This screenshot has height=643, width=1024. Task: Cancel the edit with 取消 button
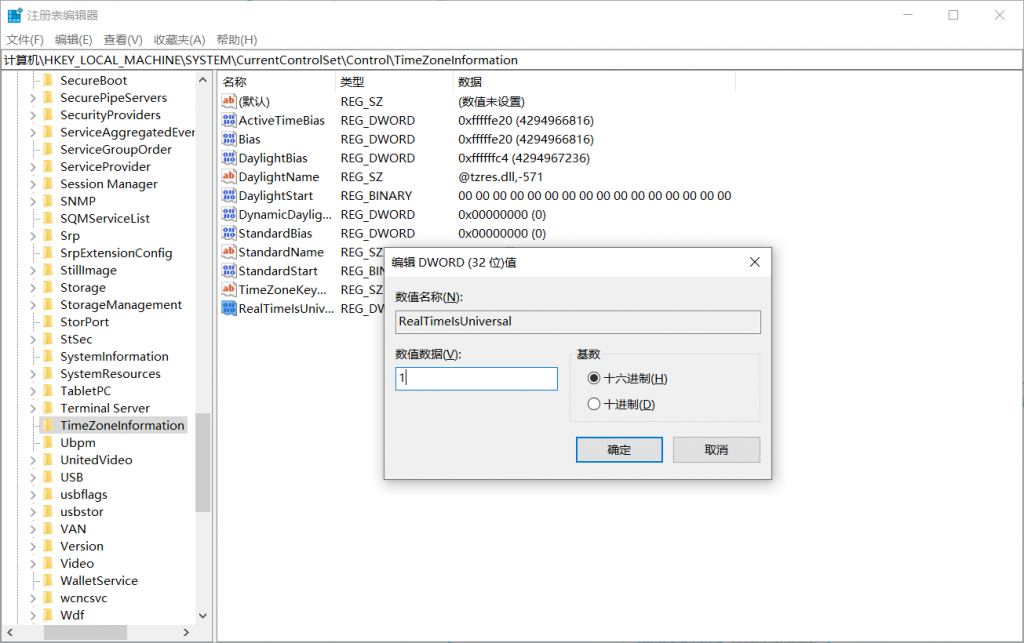tap(716, 450)
